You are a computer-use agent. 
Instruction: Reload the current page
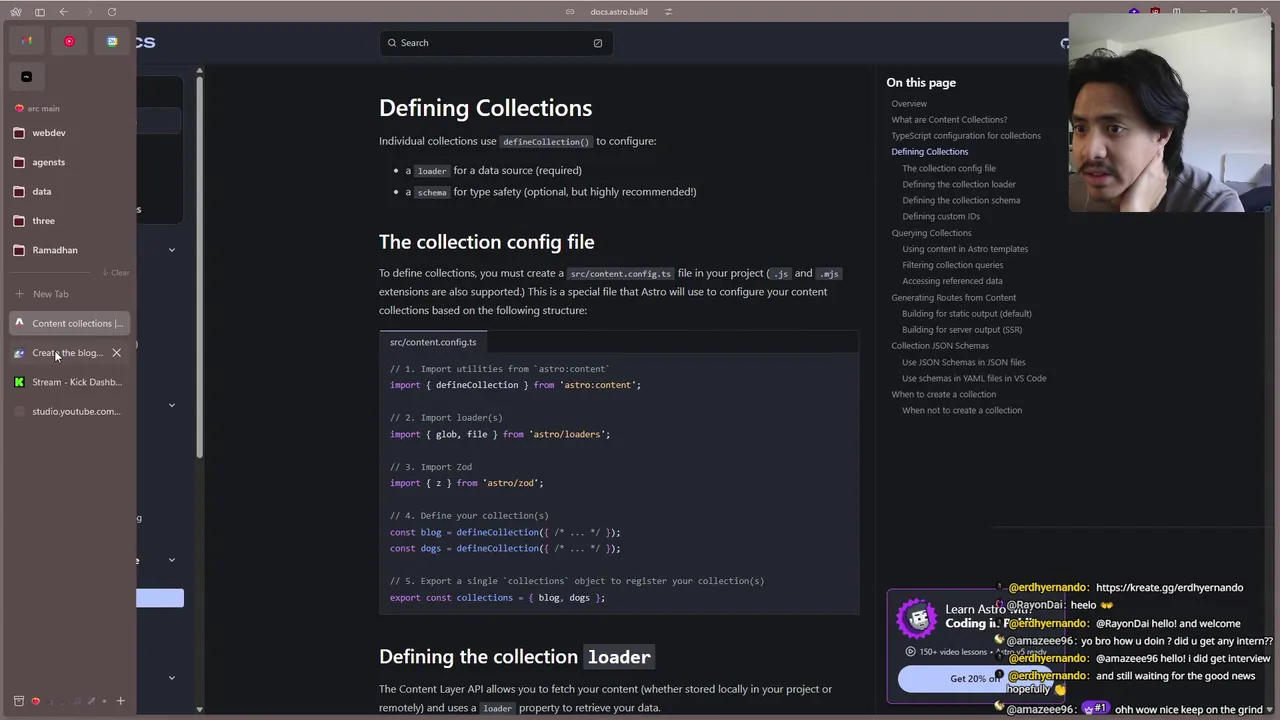coord(112,12)
